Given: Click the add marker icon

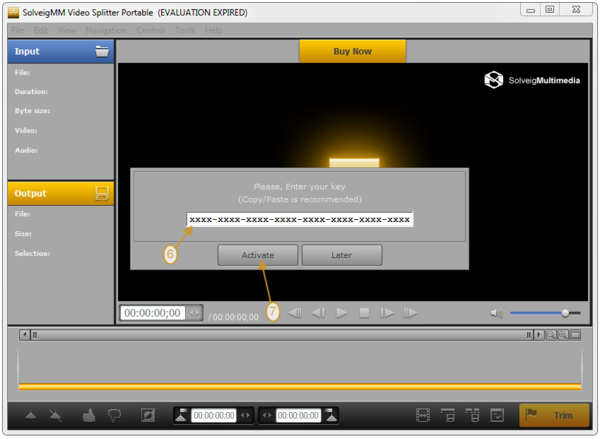Looking at the screenshot, I should point(29,415).
